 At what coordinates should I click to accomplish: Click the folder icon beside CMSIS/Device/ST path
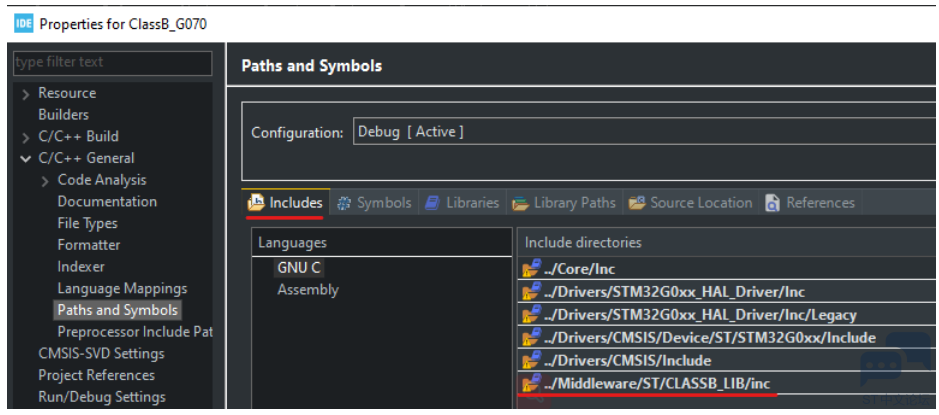click(x=531, y=337)
